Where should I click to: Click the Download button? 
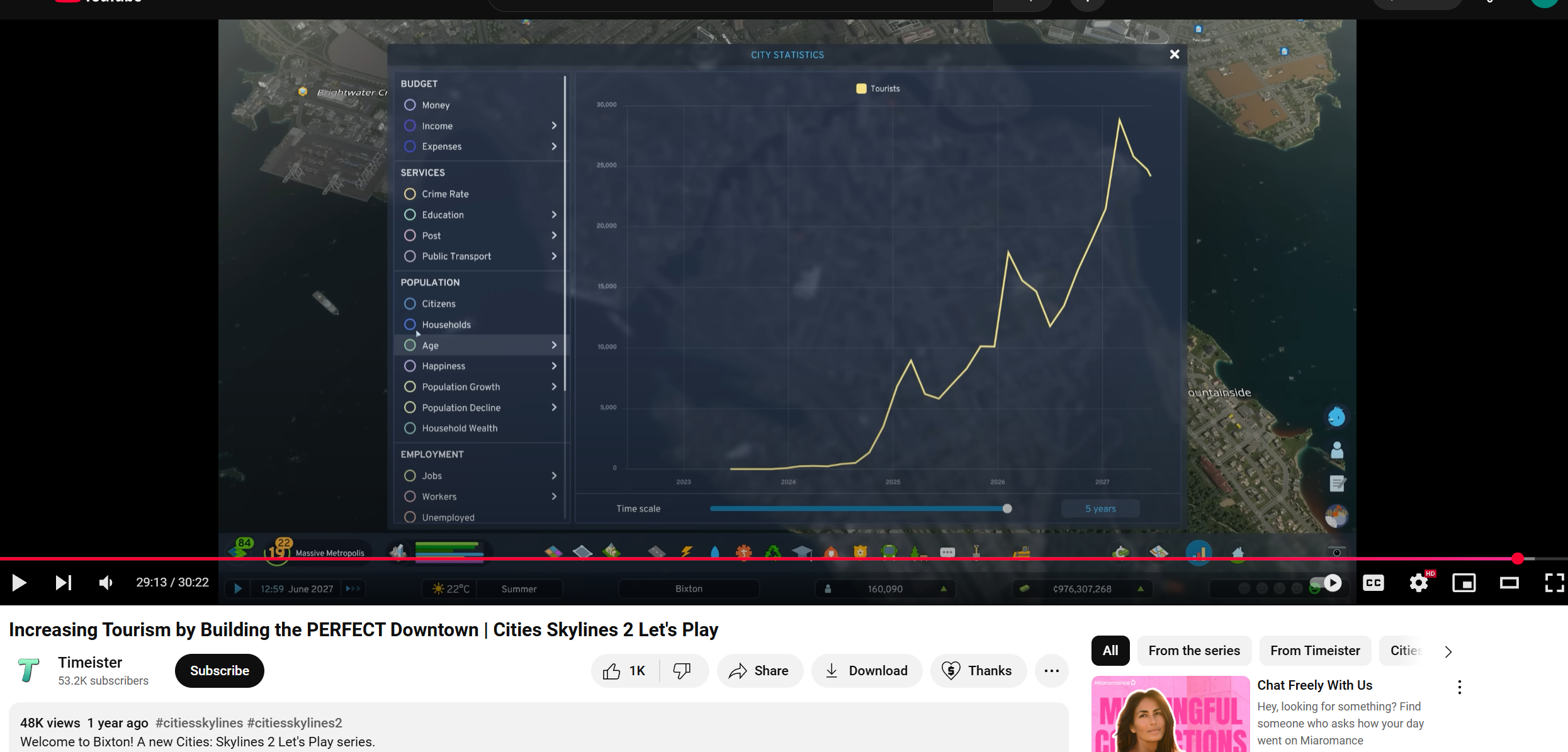(x=866, y=671)
